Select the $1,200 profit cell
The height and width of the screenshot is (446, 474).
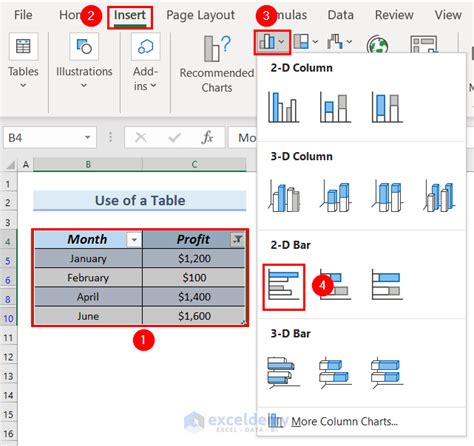pos(194,259)
